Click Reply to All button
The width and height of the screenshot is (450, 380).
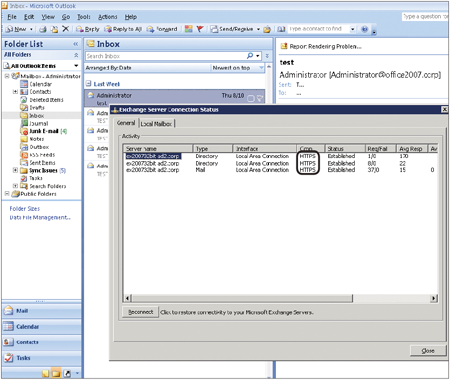click(x=123, y=29)
